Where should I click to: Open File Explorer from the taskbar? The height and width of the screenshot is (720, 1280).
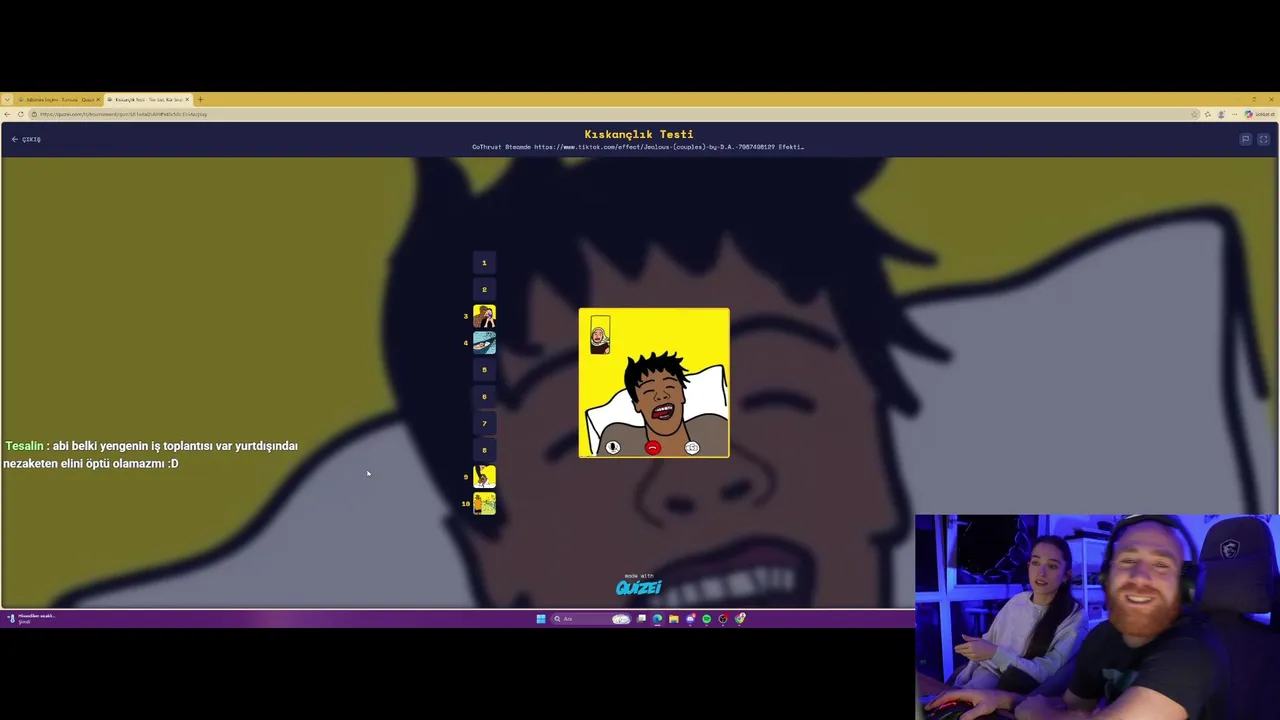674,619
